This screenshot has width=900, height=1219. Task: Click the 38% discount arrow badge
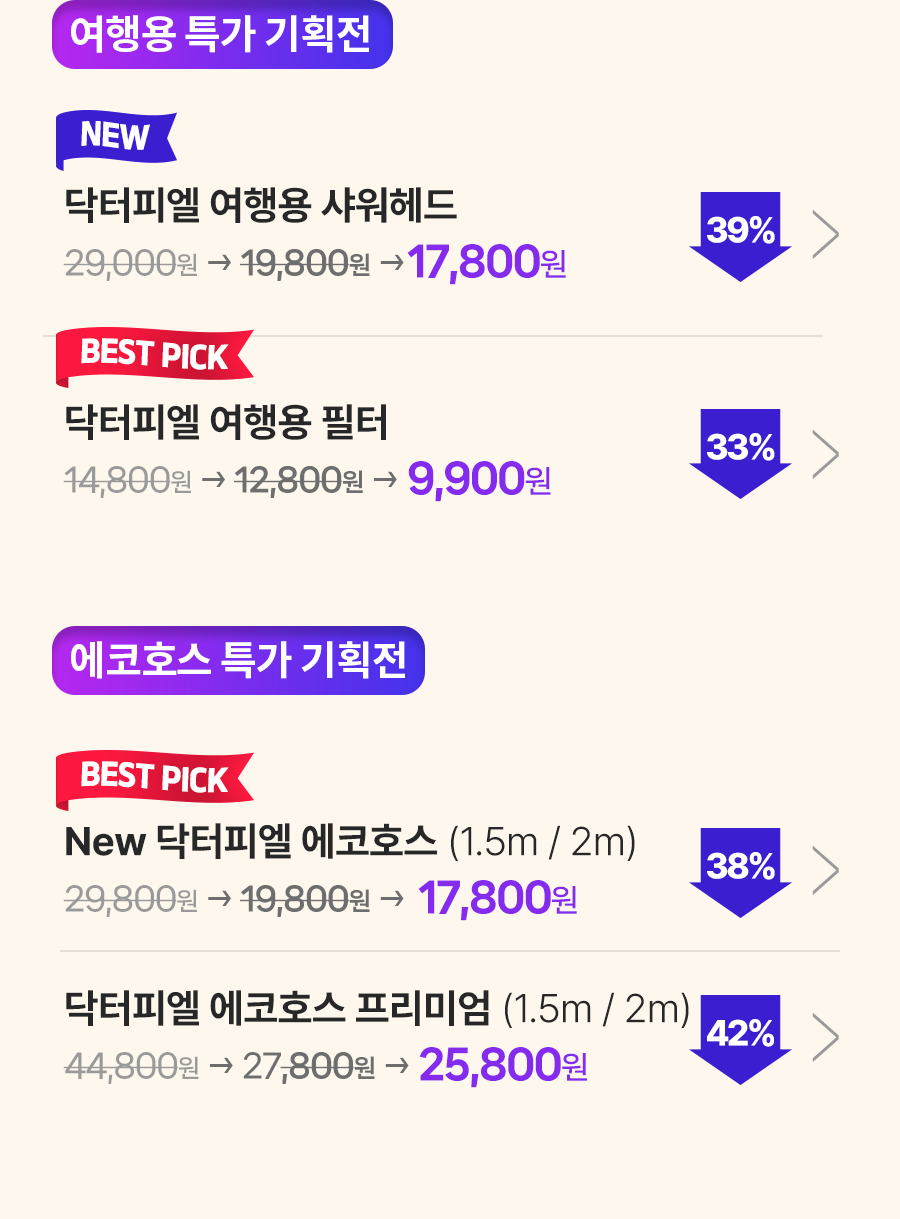[x=740, y=873]
